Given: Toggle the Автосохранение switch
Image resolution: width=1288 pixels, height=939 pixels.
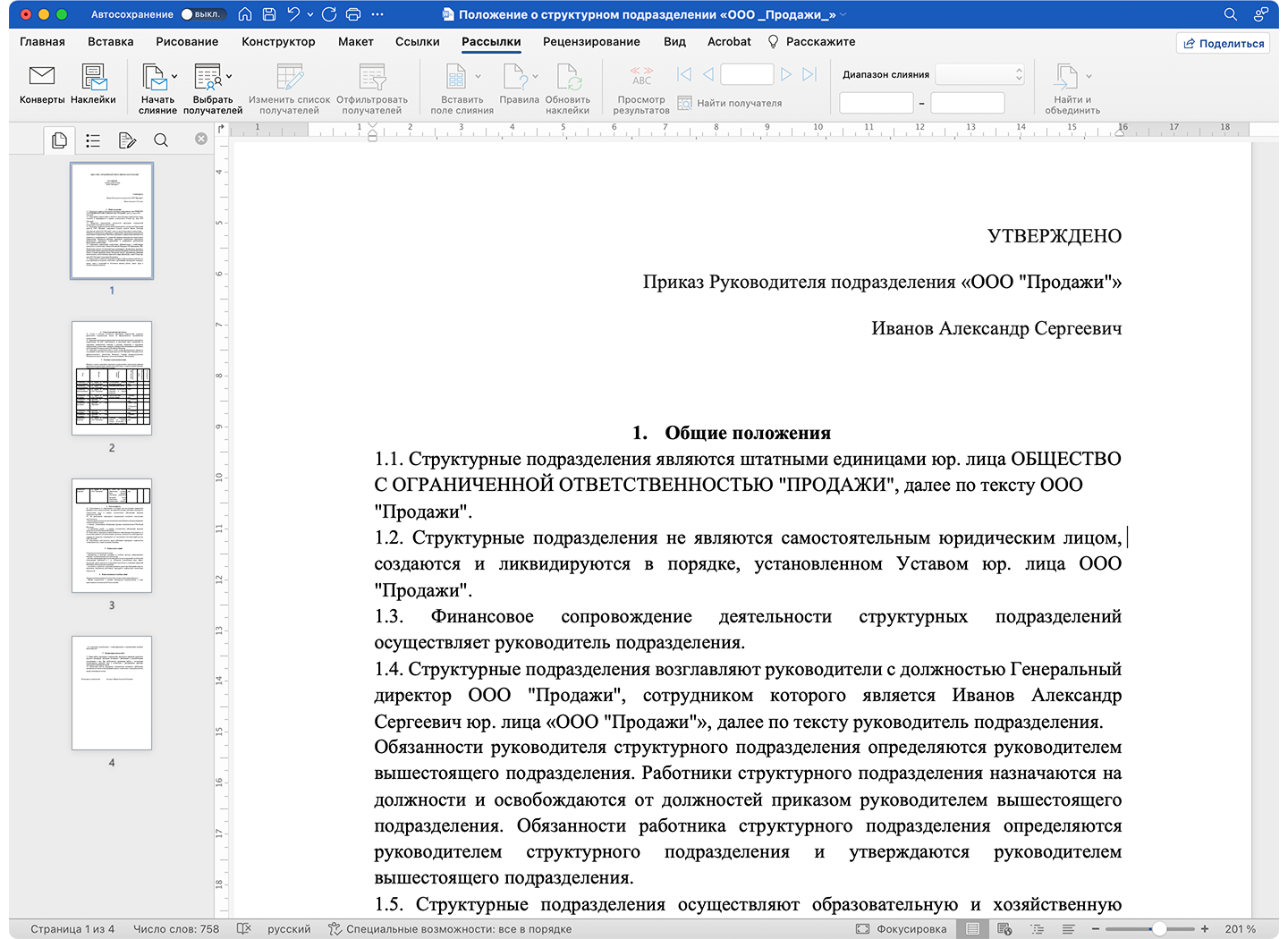Looking at the screenshot, I should [202, 14].
